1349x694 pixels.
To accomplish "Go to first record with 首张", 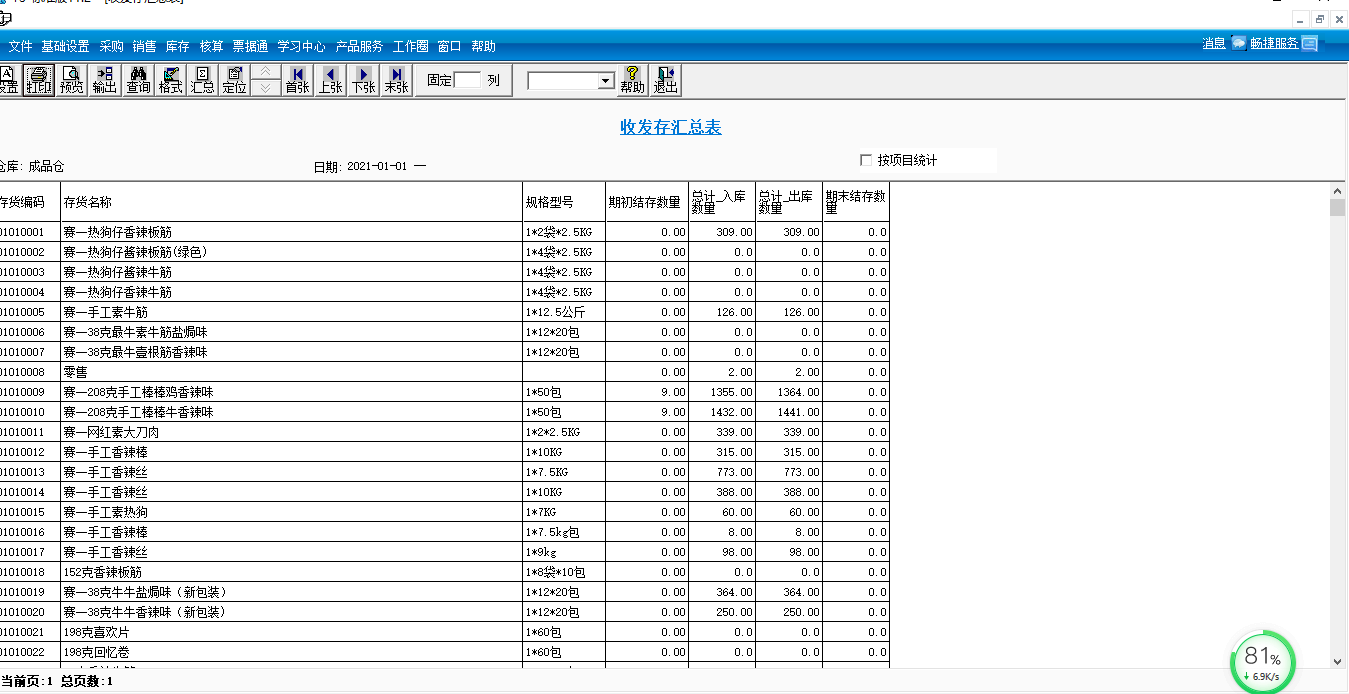I will tap(298, 80).
